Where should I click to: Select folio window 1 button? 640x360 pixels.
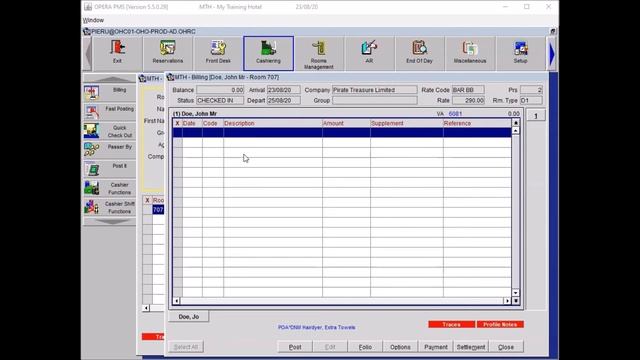click(x=536, y=116)
